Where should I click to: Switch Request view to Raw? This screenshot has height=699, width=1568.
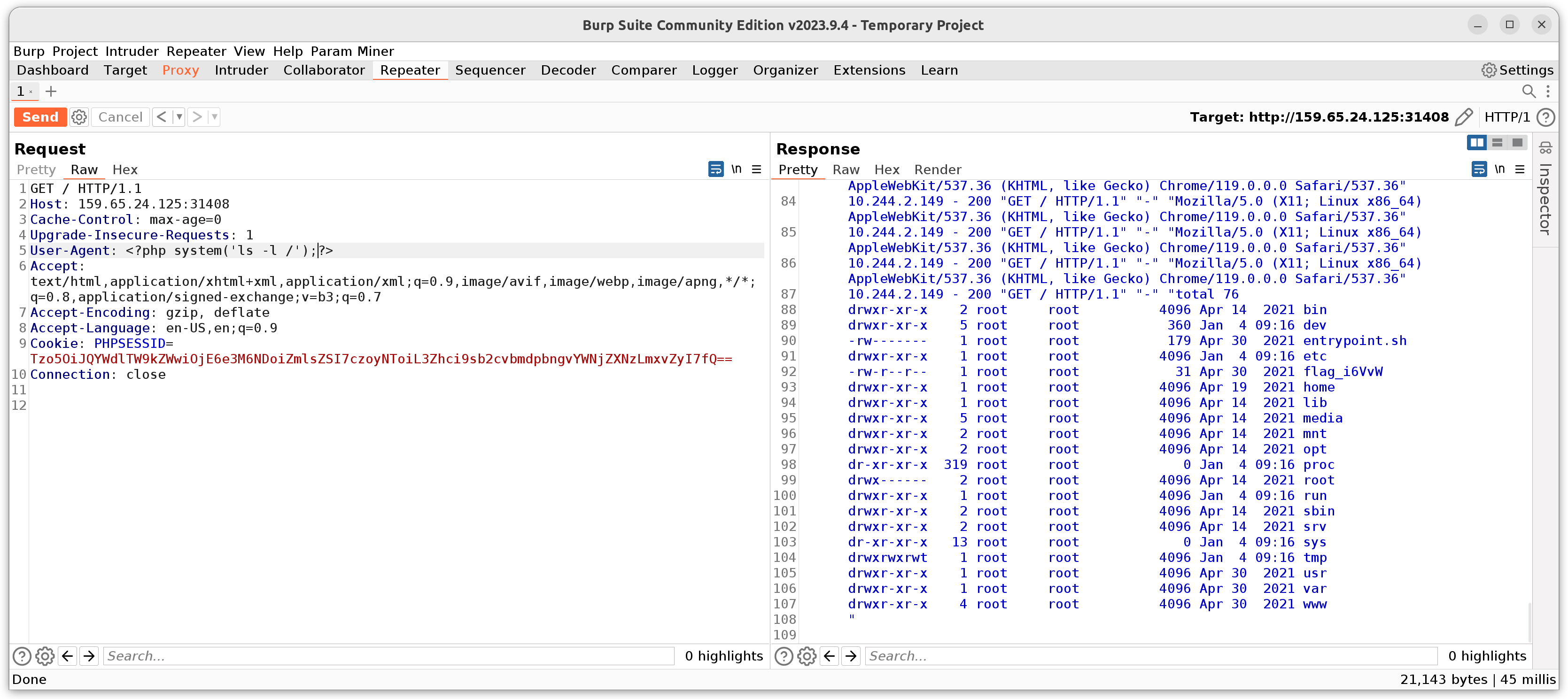point(84,169)
